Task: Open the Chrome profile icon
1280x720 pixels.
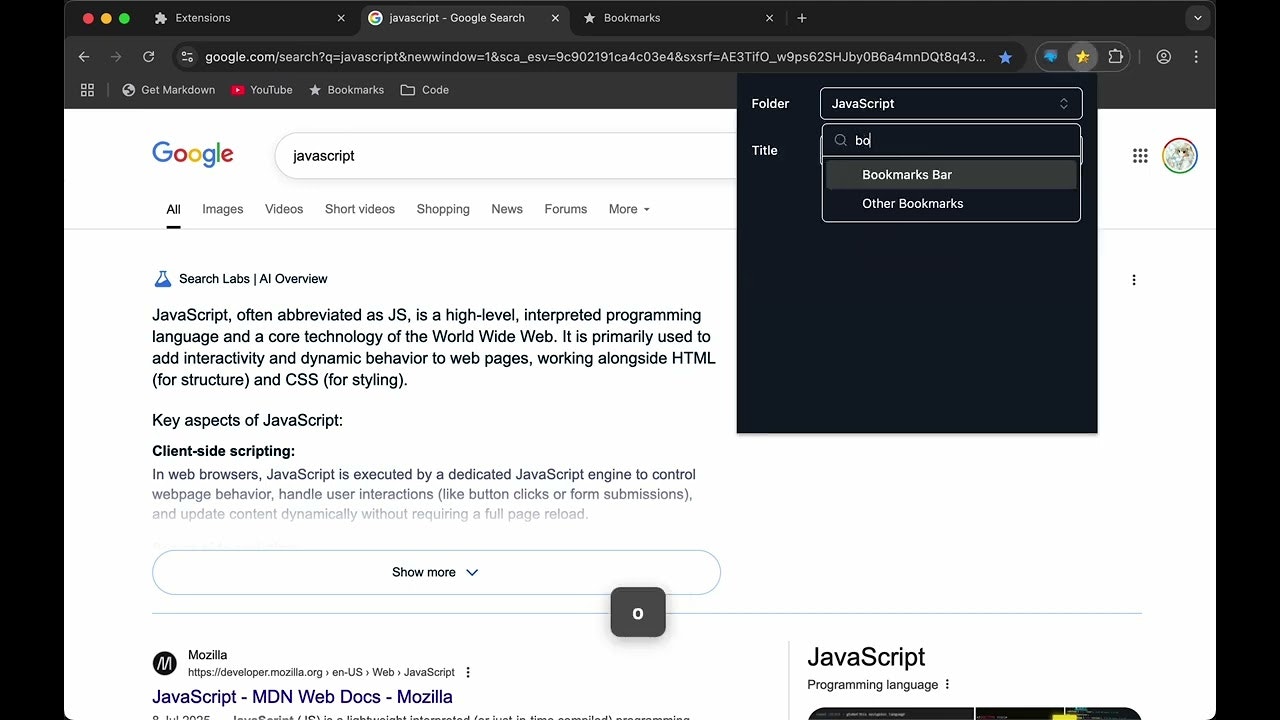Action: point(1164,57)
